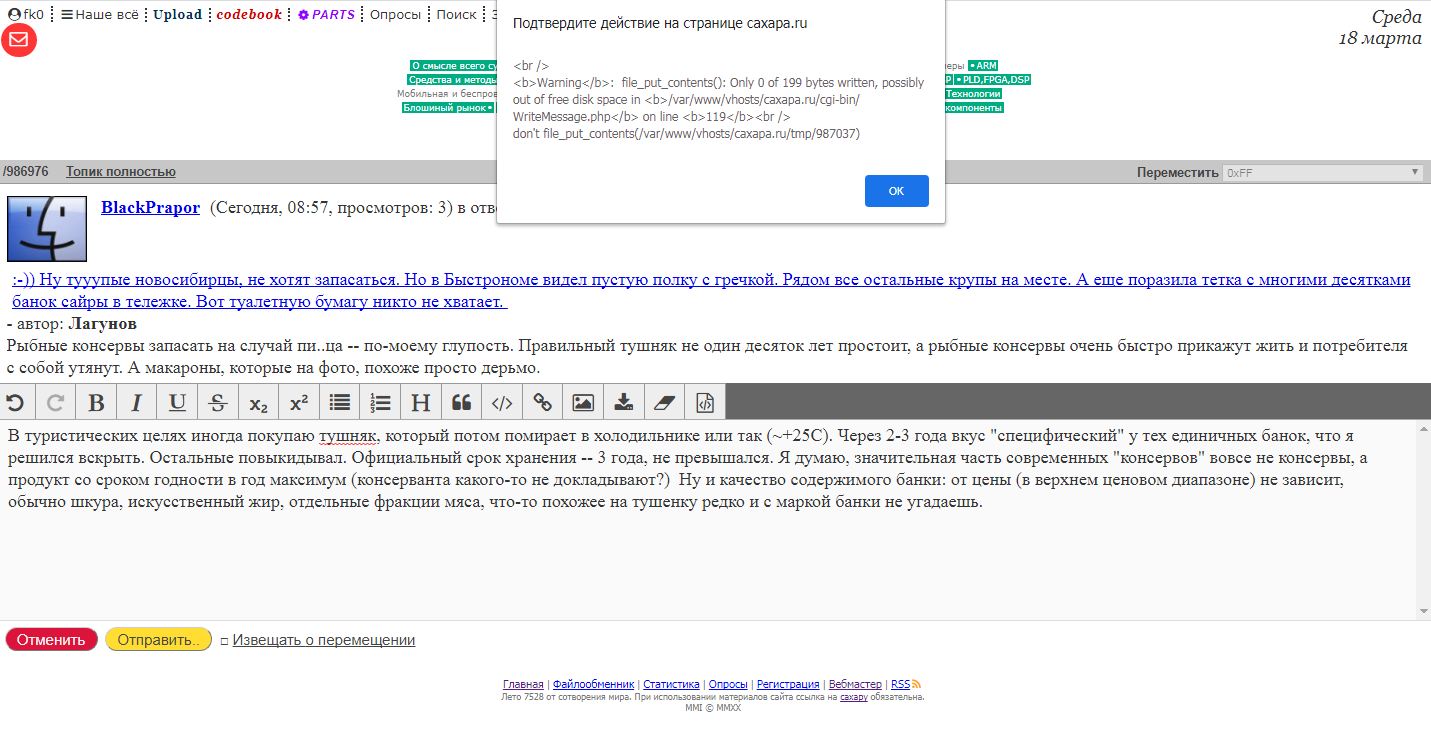Click the /986976 message number text
Image resolution: width=1431 pixels, height=754 pixels.
point(25,172)
